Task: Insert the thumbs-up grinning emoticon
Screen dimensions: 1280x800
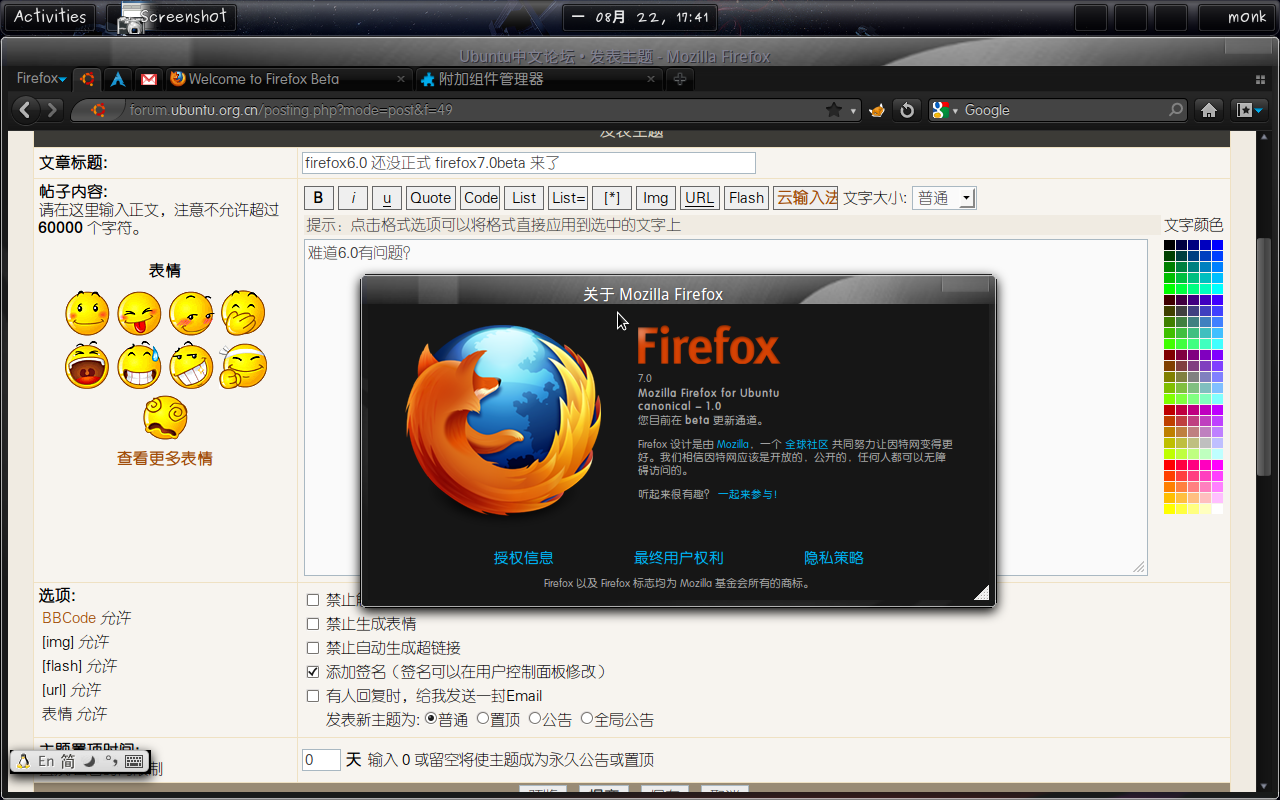Action: coord(191,365)
